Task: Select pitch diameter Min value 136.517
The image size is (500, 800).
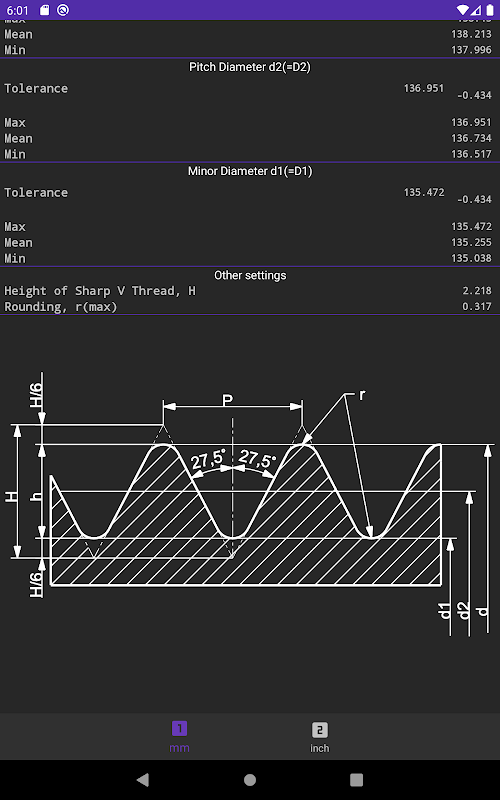Action: coord(471,154)
